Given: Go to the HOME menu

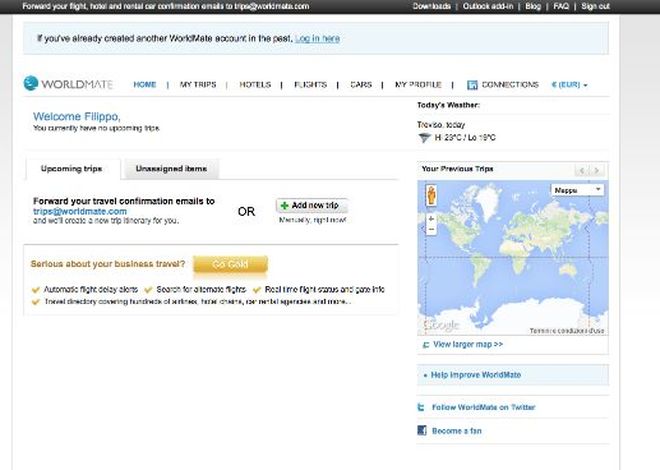Looking at the screenshot, I should (x=145, y=85).
